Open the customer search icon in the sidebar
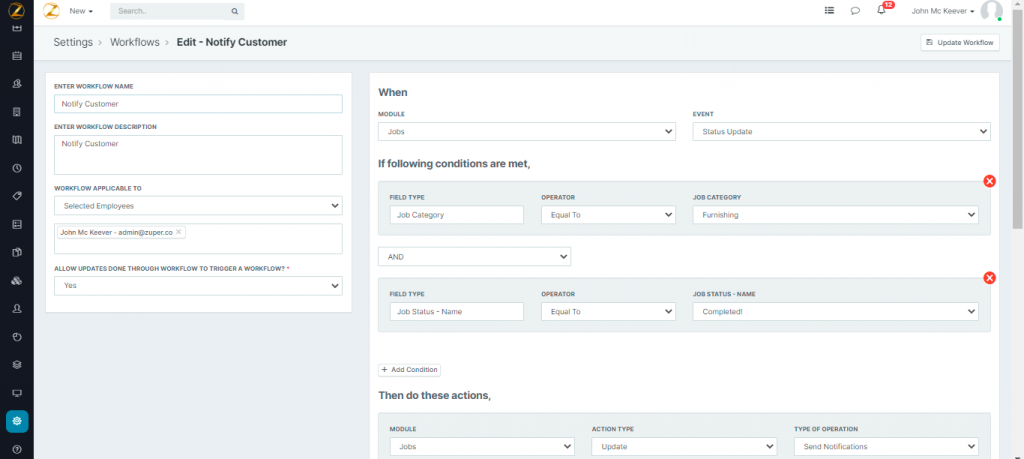The image size is (1024, 459). pyautogui.click(x=17, y=84)
